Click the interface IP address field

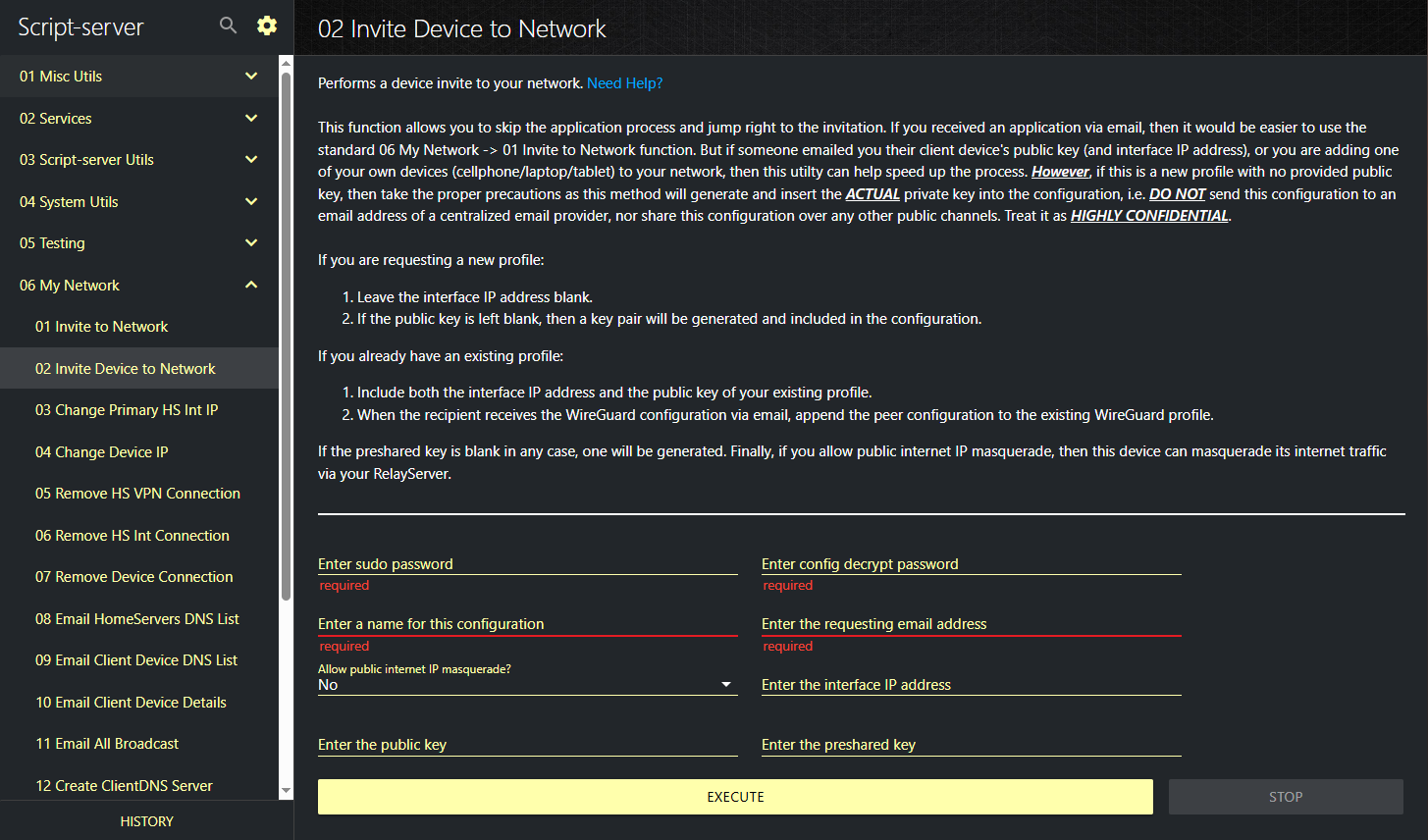[971, 685]
